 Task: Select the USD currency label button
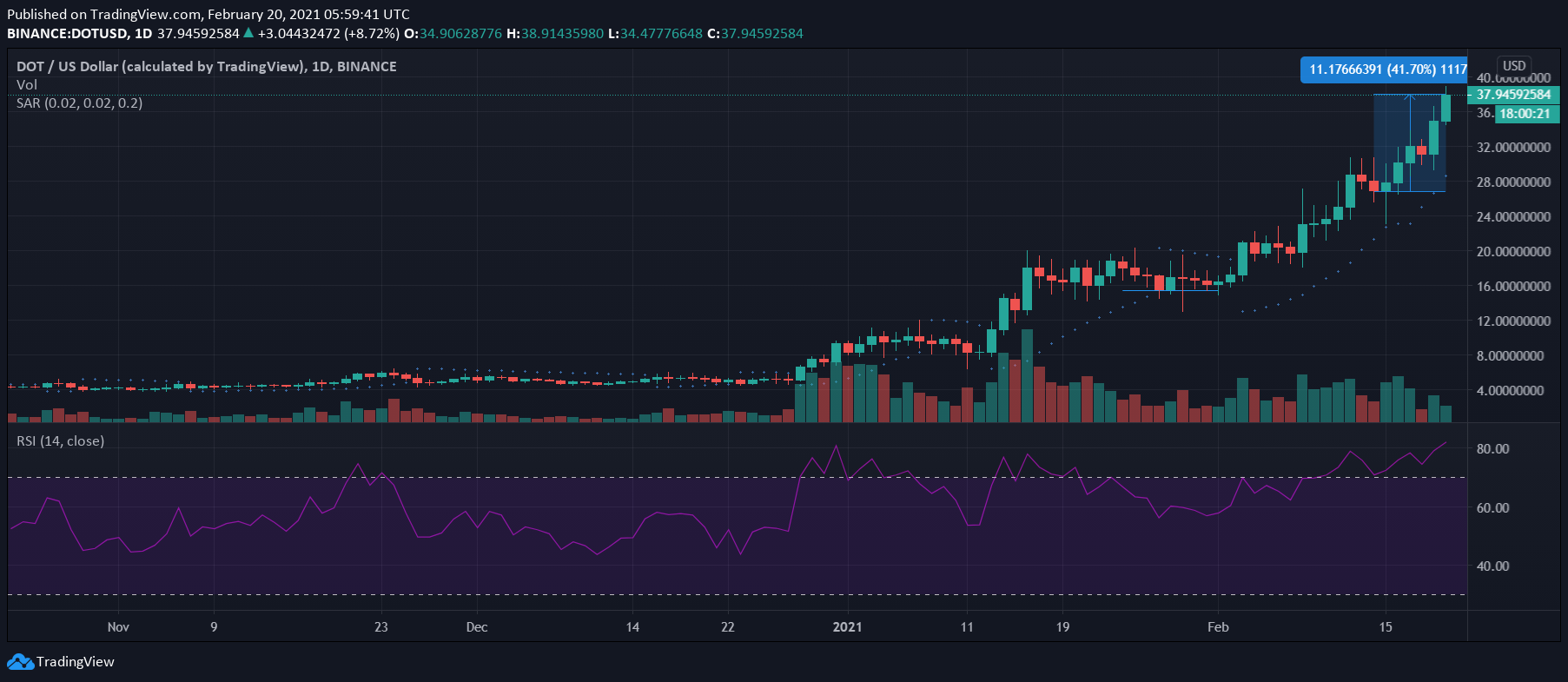[1514, 66]
